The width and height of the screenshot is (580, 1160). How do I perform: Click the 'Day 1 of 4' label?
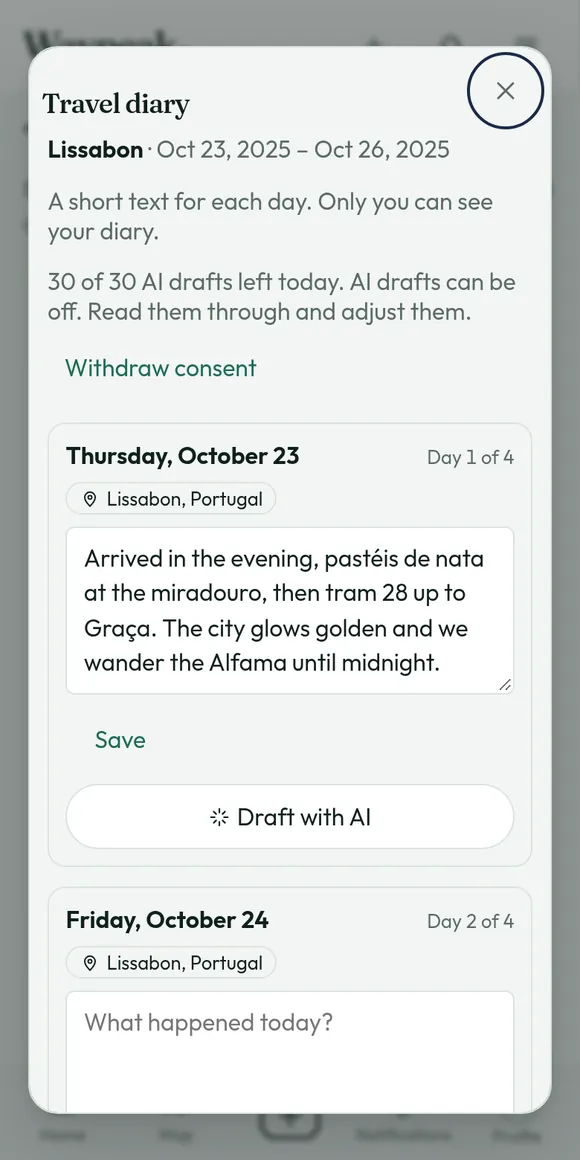[471, 457]
